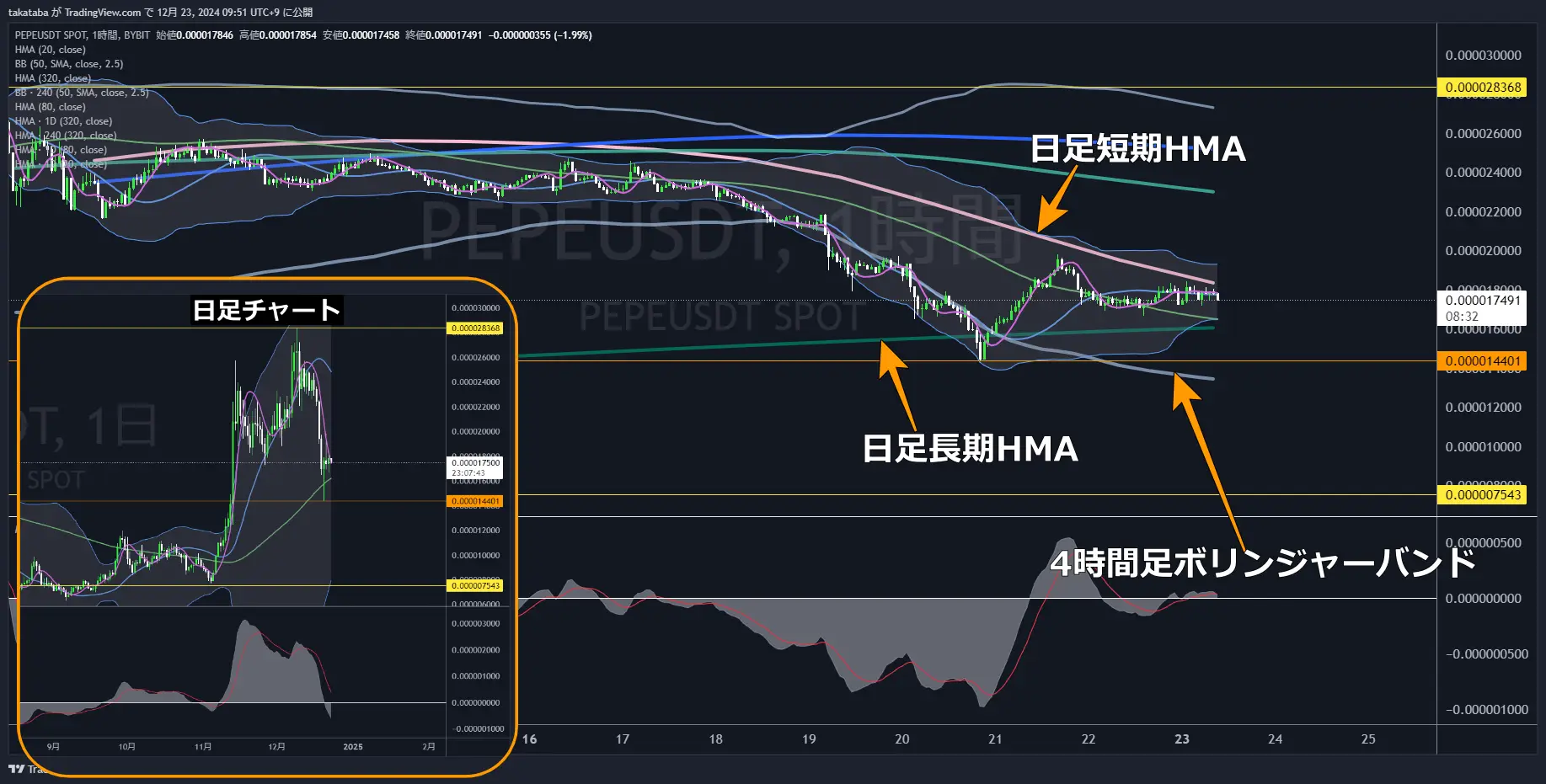1546x784 pixels.
Task: Click 2月 on the inset time axis
Action: [428, 747]
